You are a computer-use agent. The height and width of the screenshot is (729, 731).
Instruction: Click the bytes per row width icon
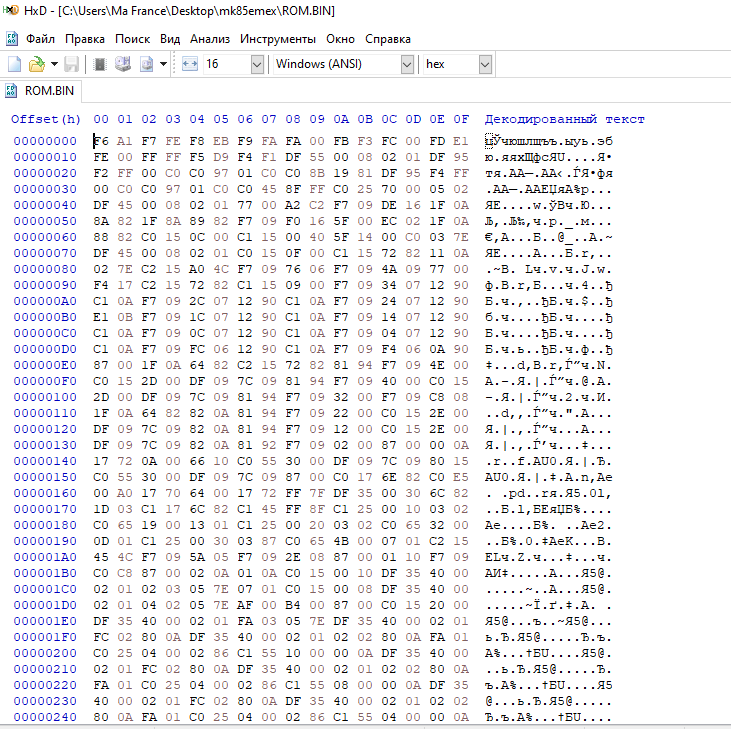(190, 64)
